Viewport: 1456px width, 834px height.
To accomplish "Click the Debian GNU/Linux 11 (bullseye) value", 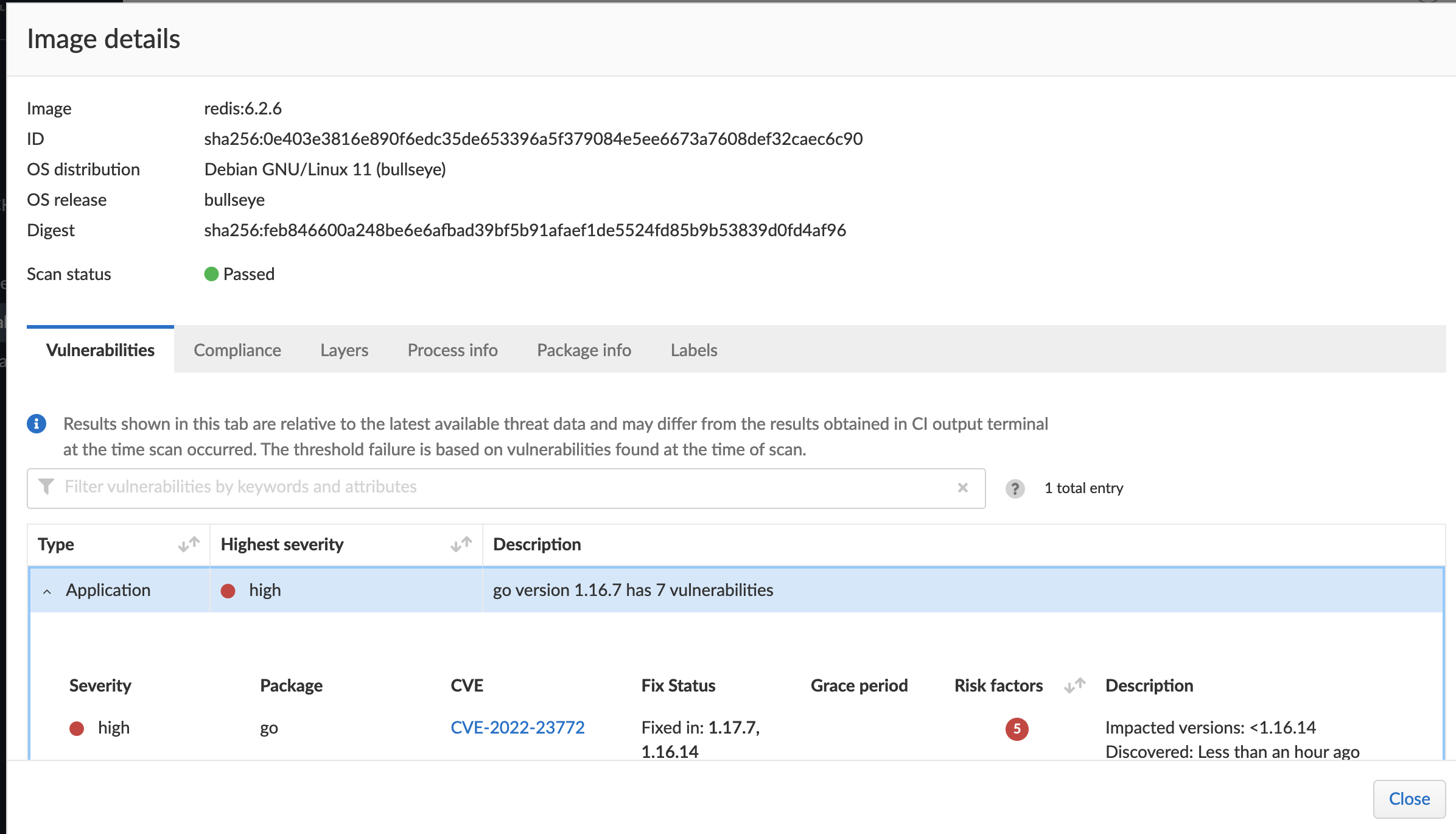I will [x=325, y=169].
